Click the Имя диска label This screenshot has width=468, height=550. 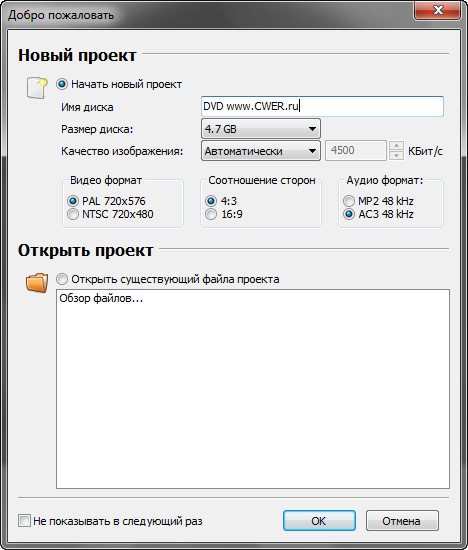click(x=87, y=107)
